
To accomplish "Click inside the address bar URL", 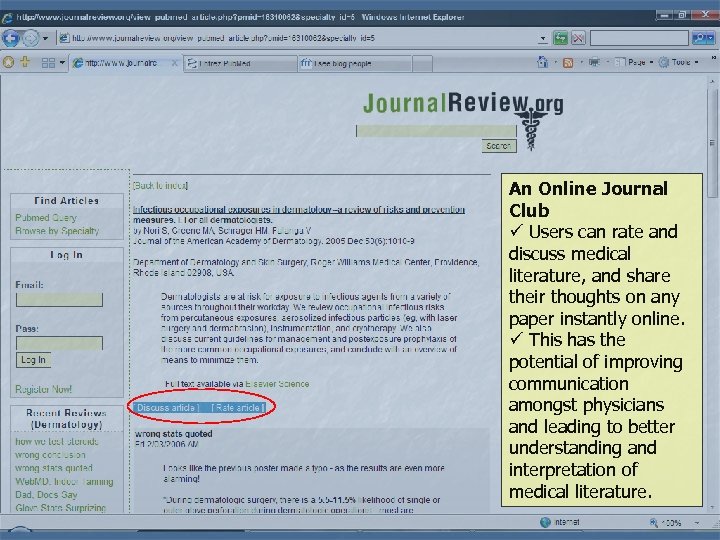I will [223, 38].
